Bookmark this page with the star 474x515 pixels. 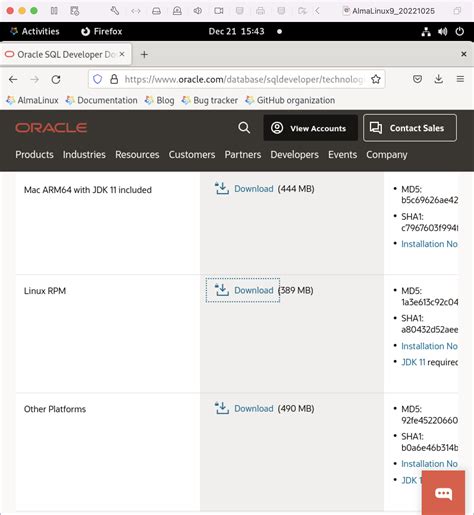pyautogui.click(x=376, y=79)
